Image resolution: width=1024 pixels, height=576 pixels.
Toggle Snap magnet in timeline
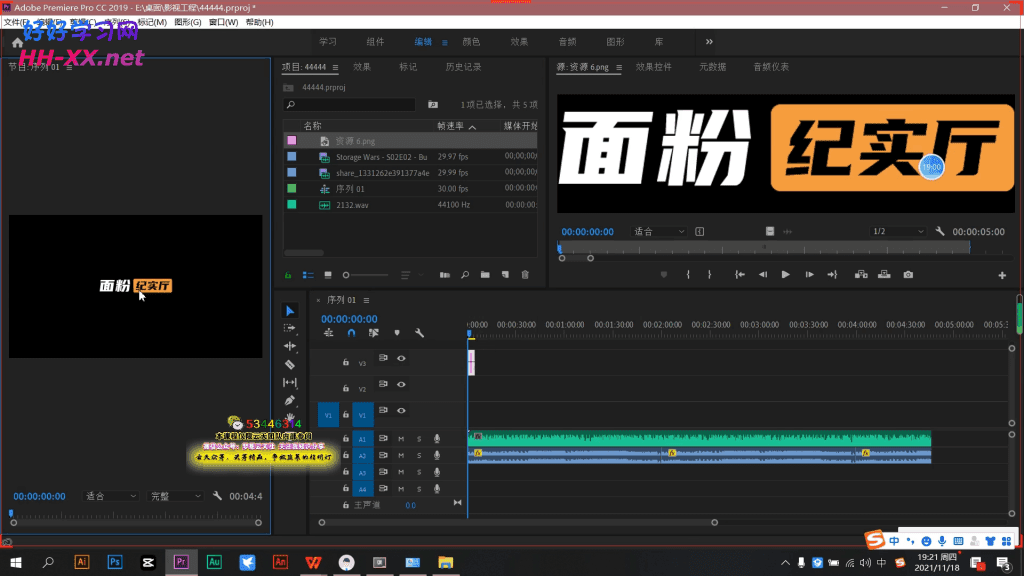[351, 333]
